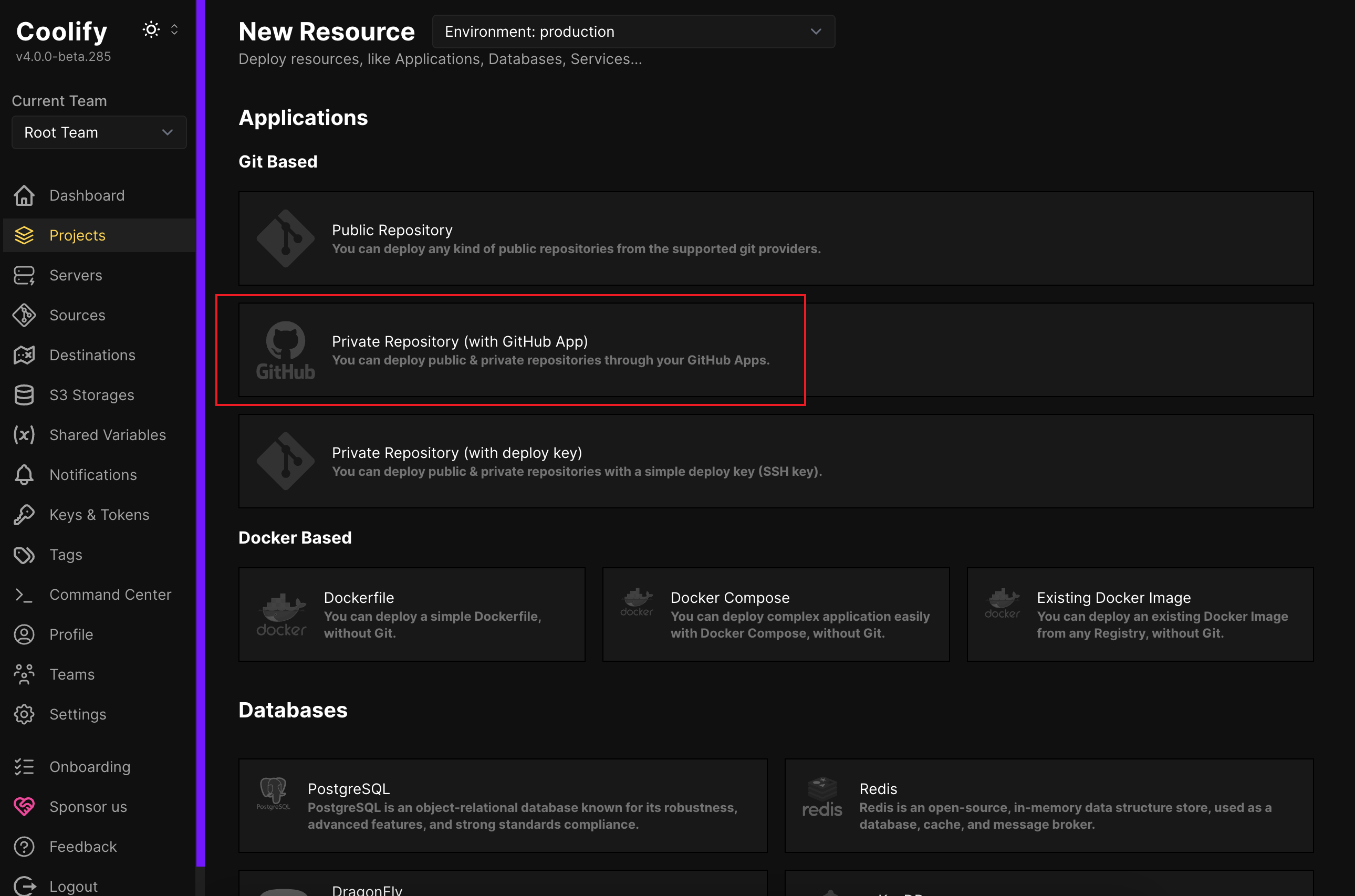This screenshot has height=896, width=1355.
Task: Click the S3 Storages database icon
Action: 24,395
